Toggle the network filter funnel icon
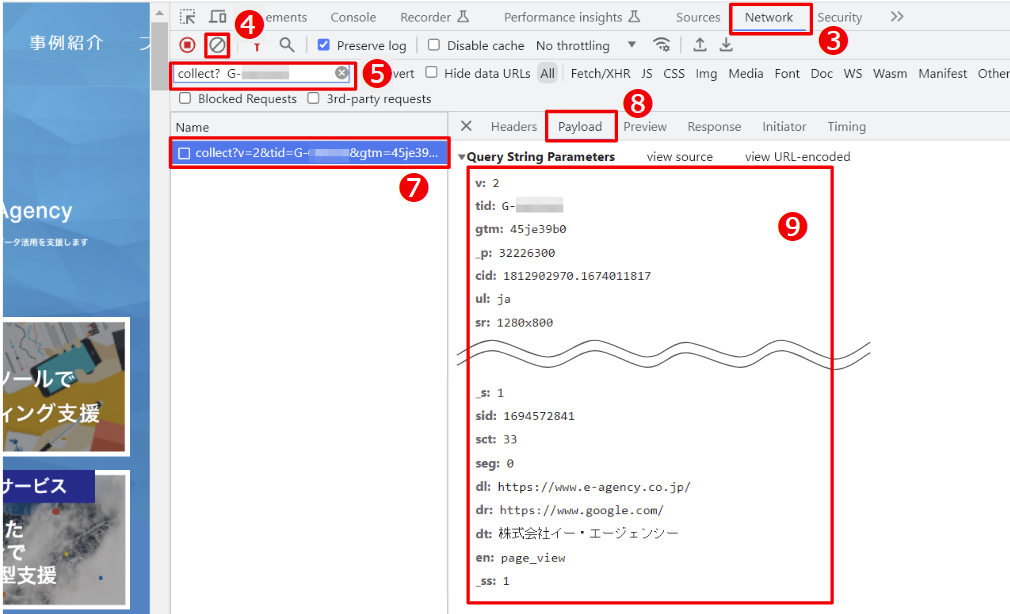This screenshot has height=614, width=1010. tap(257, 46)
